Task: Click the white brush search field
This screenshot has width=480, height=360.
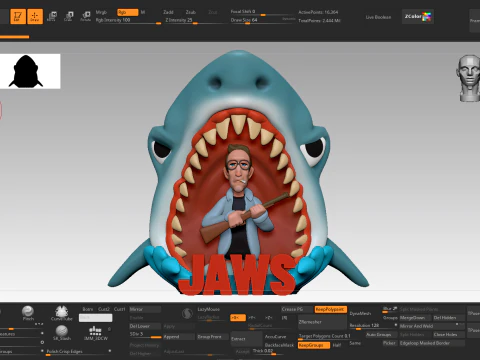Action: pyautogui.click(x=95, y=318)
